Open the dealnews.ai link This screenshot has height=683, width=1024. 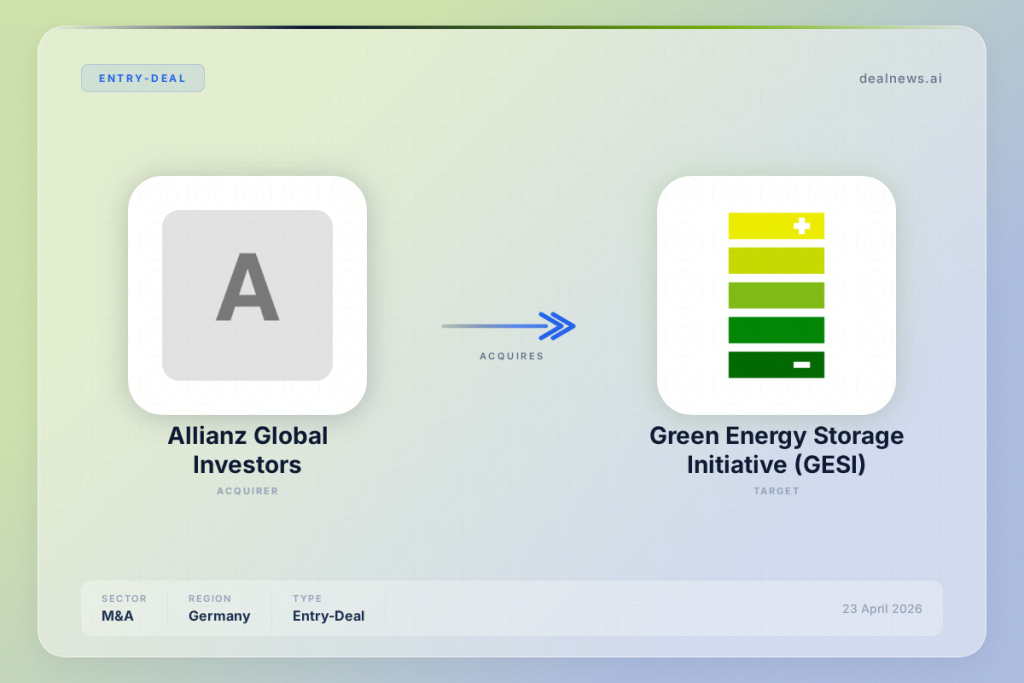(900, 78)
